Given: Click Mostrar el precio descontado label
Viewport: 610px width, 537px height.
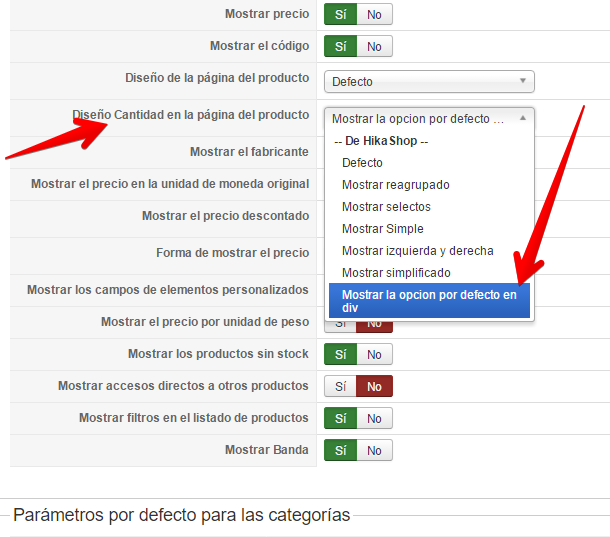Looking at the screenshot, I should pyautogui.click(x=225, y=216).
